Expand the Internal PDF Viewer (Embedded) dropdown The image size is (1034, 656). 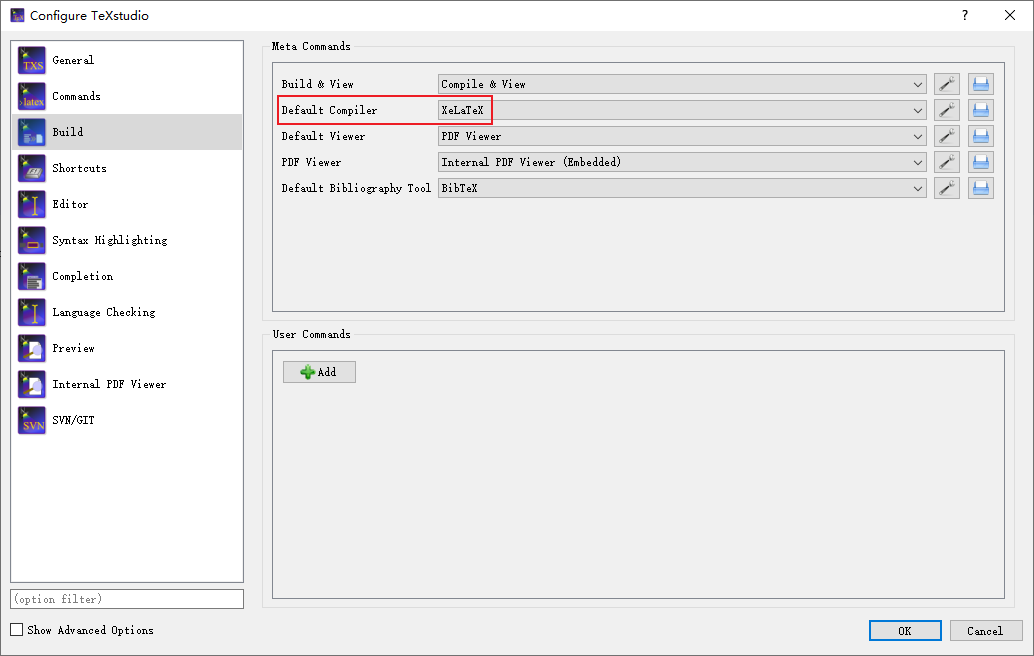682,162
